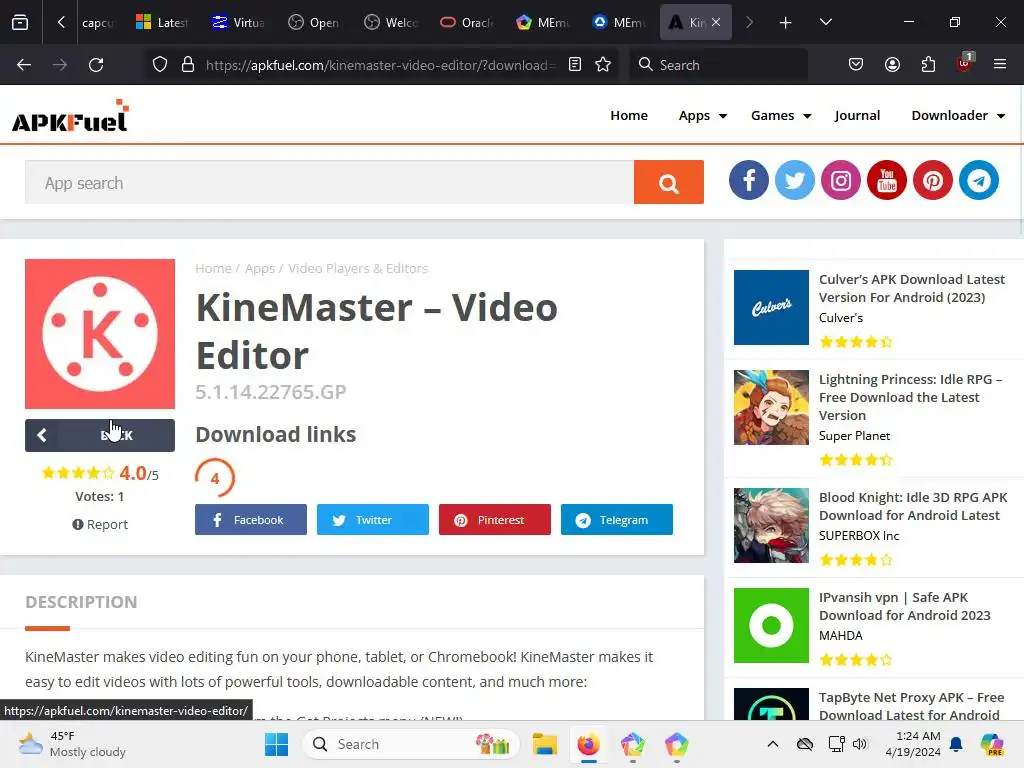Rate the app using the stars
The image size is (1024, 768).
pos(78,473)
